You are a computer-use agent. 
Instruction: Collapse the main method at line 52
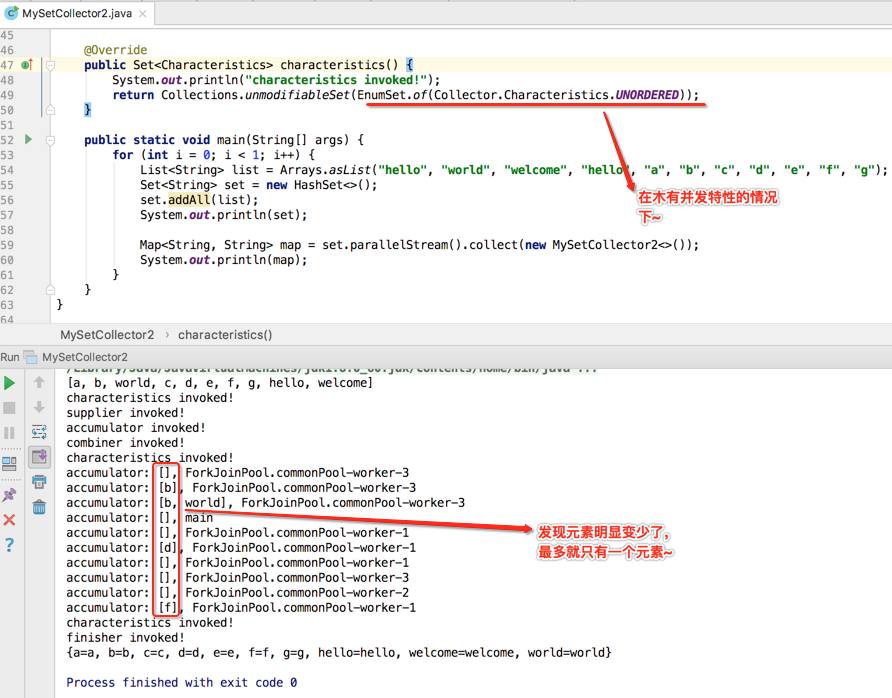(50, 140)
